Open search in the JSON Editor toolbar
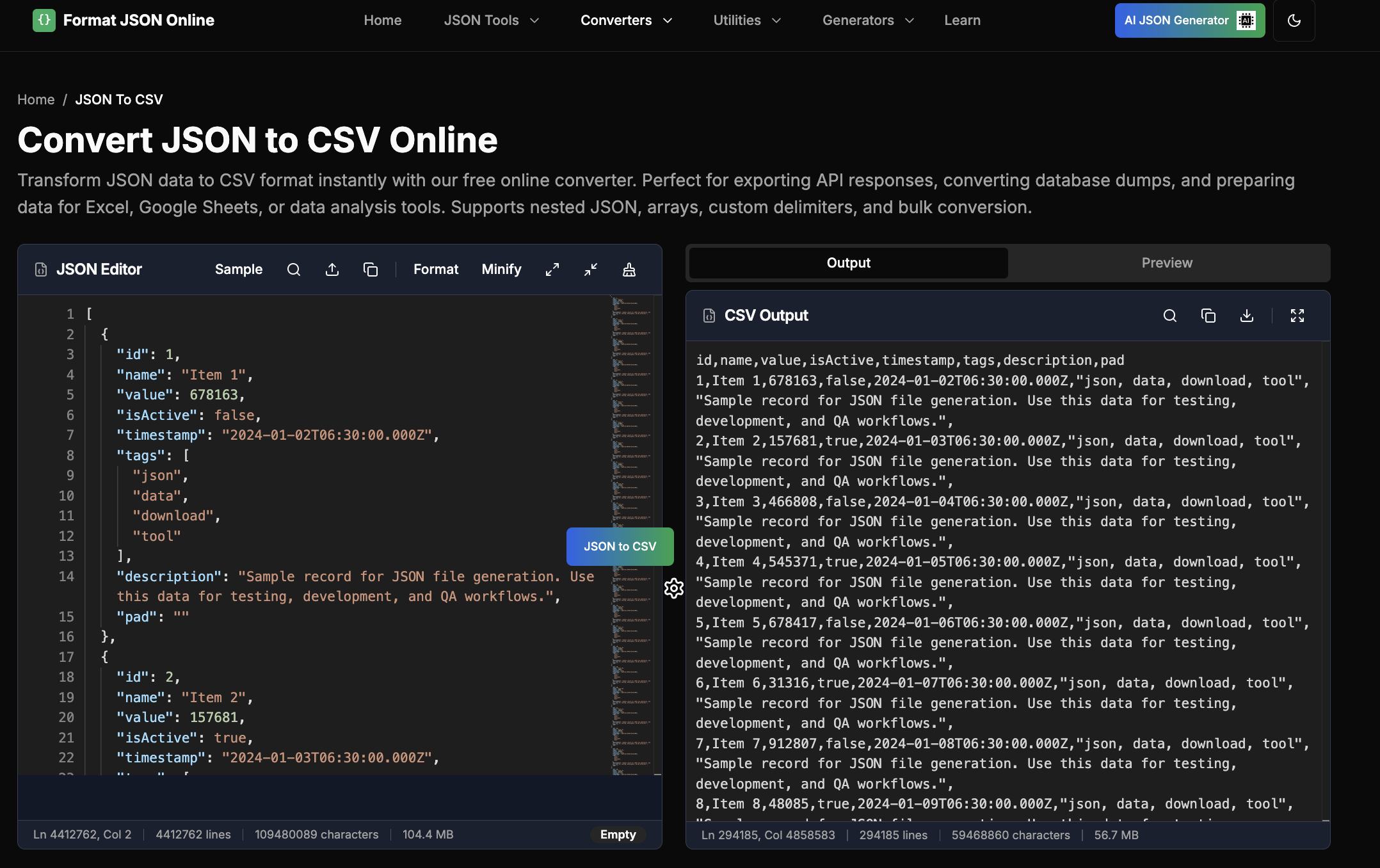The width and height of the screenshot is (1380, 868). 294,269
